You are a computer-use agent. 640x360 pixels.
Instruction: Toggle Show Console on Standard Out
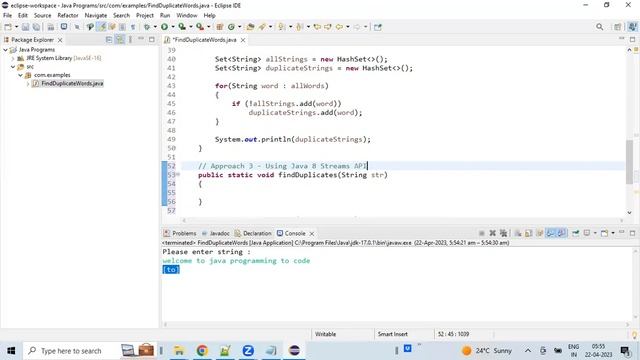[x=551, y=233]
